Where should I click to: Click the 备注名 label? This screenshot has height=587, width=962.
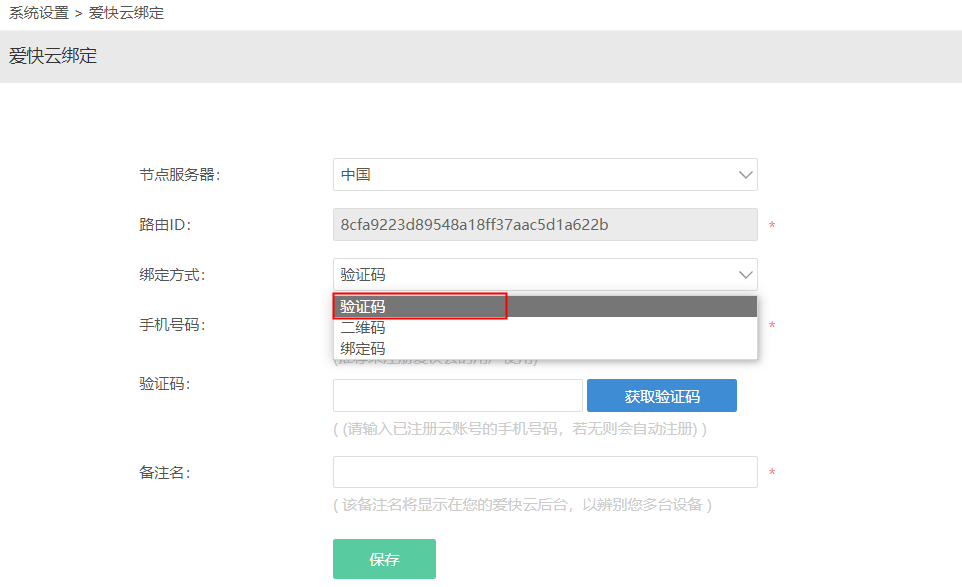tap(165, 472)
